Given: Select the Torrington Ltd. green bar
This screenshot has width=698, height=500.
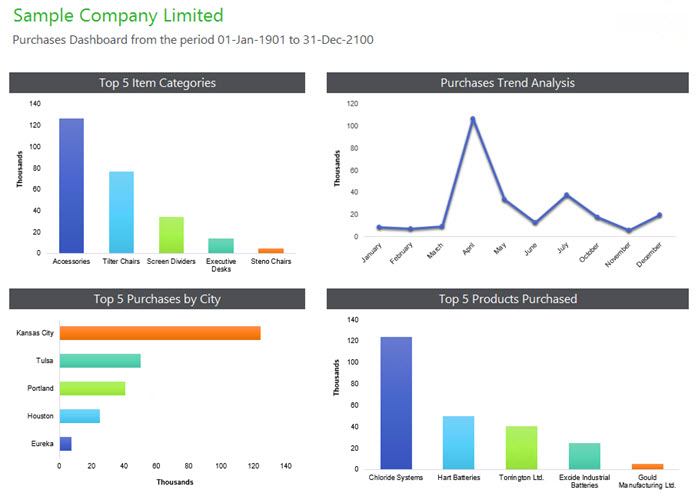Looking at the screenshot, I should click(x=521, y=447).
